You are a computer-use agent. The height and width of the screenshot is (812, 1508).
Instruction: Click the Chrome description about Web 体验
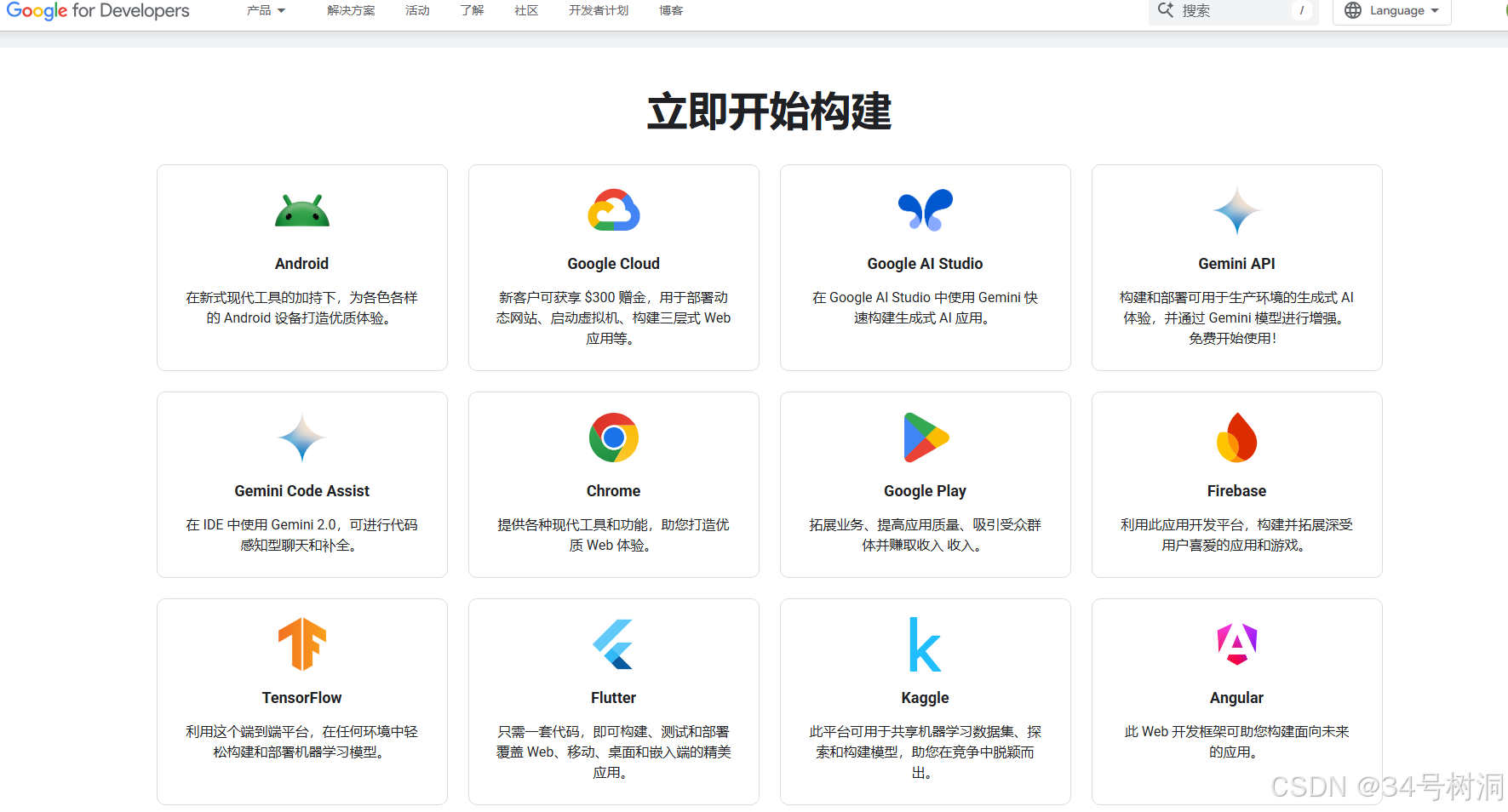click(x=614, y=535)
